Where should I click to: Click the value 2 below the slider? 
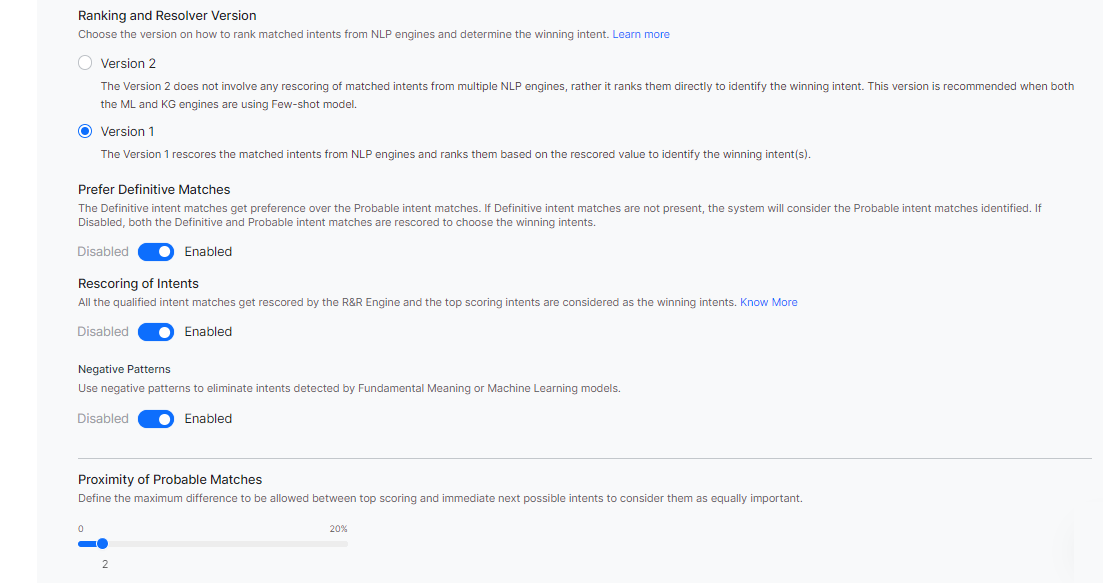coord(104,564)
